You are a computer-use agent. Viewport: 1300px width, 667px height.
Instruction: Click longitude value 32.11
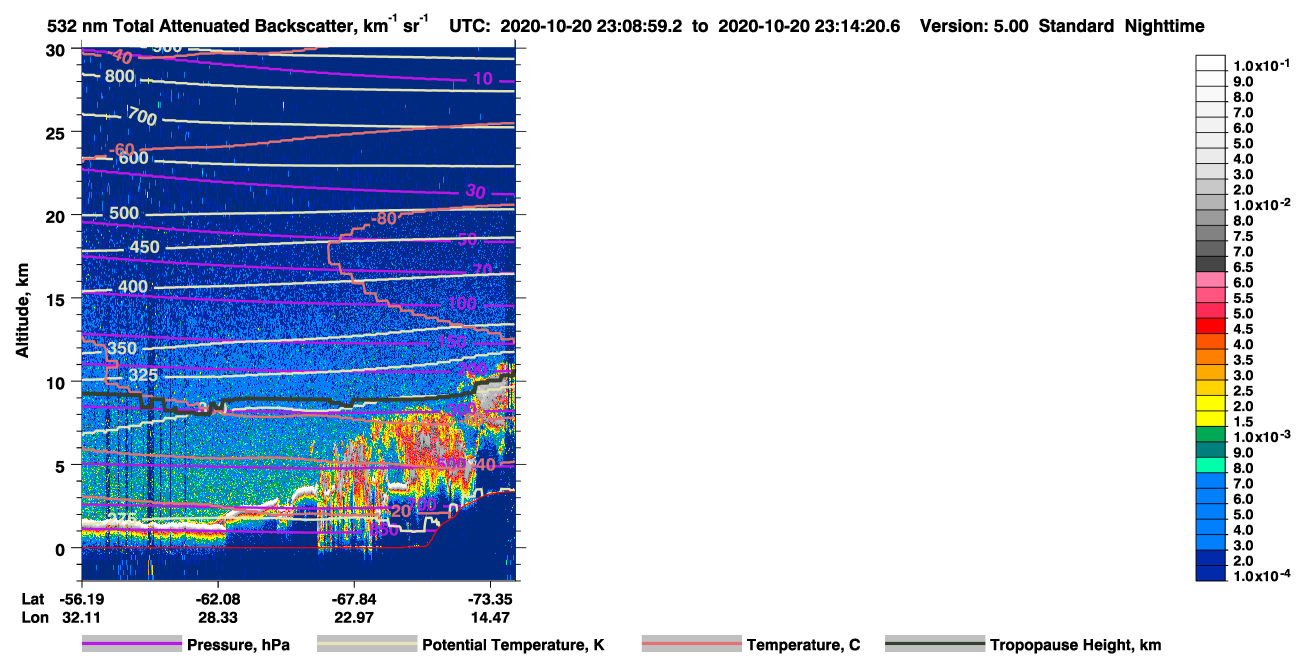(81, 618)
